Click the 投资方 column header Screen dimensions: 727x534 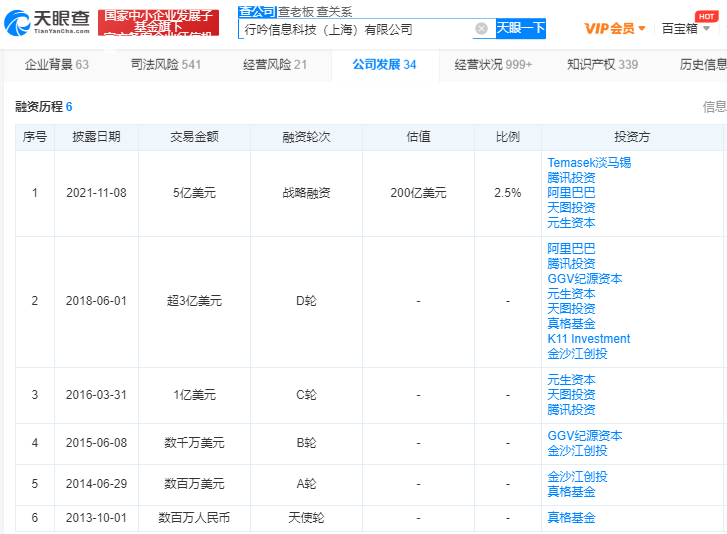[x=632, y=137]
